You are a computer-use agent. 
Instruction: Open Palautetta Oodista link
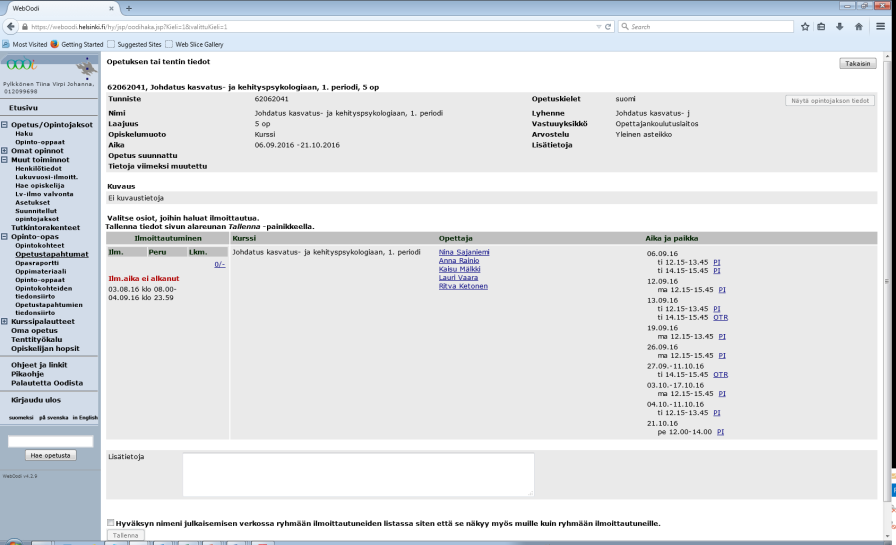(47, 383)
